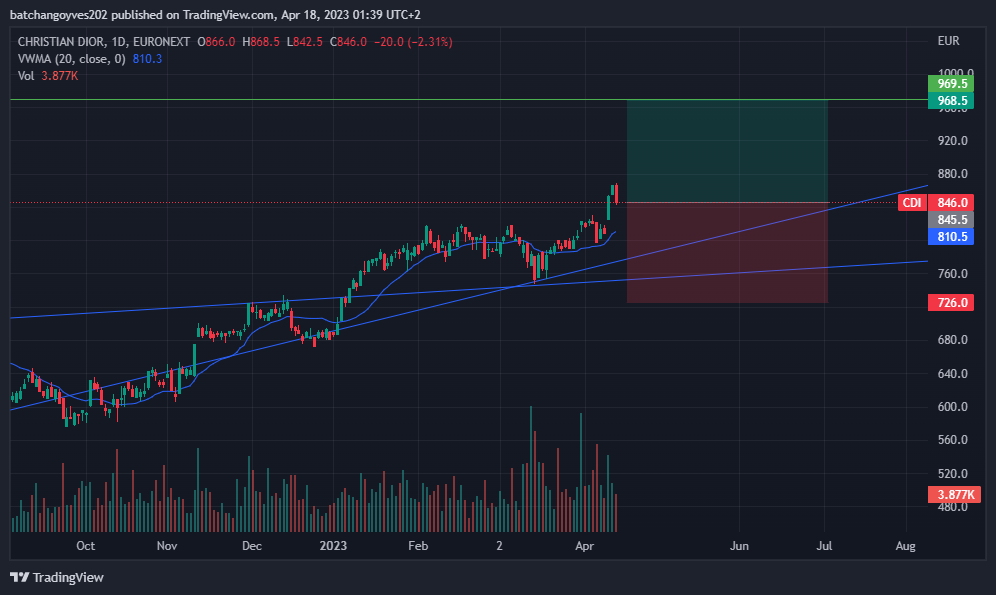Click the red 3.877K volume axis label
This screenshot has width=996, height=595.
click(954, 495)
